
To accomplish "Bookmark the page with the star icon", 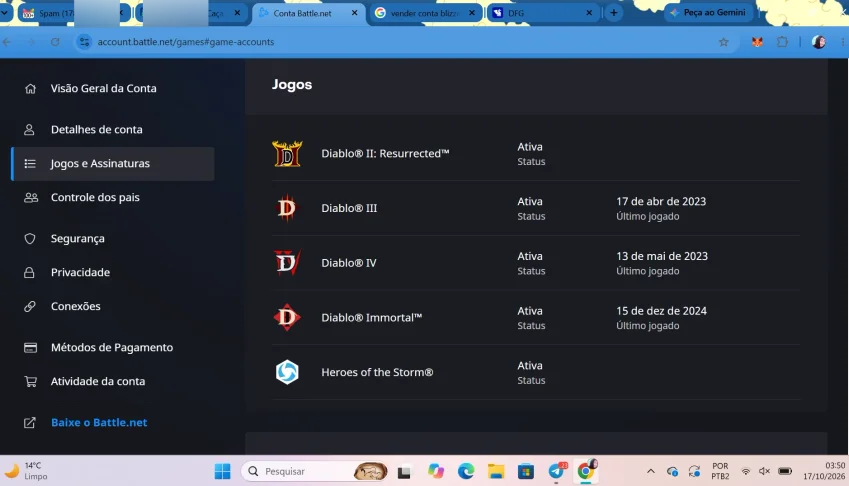I will tap(723, 42).
